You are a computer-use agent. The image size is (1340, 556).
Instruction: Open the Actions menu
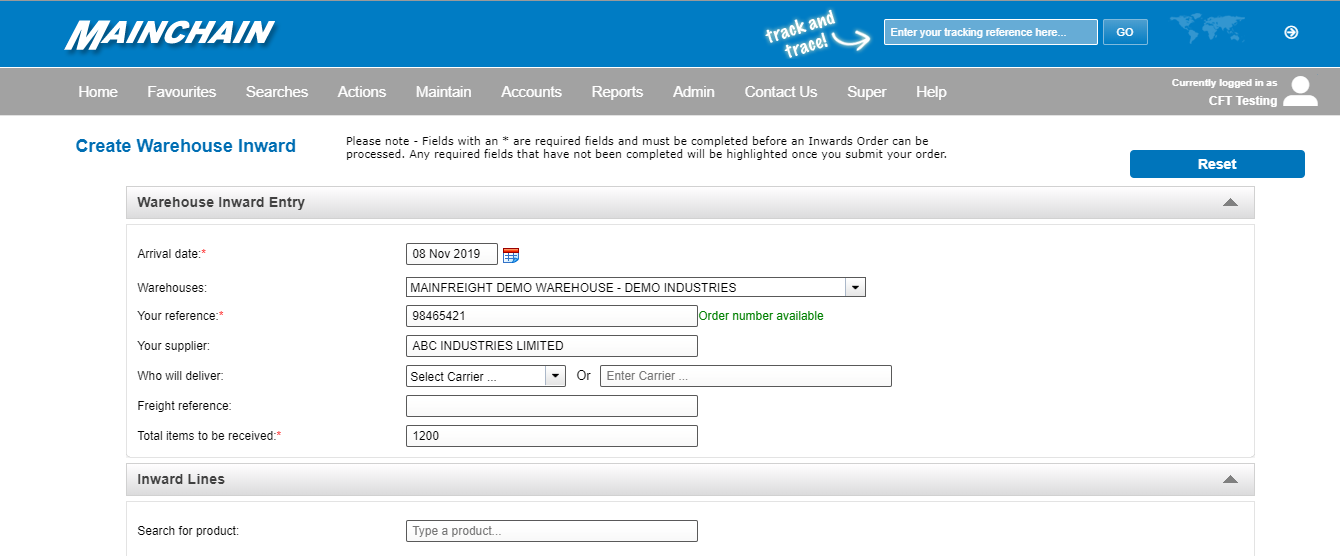pyautogui.click(x=362, y=92)
